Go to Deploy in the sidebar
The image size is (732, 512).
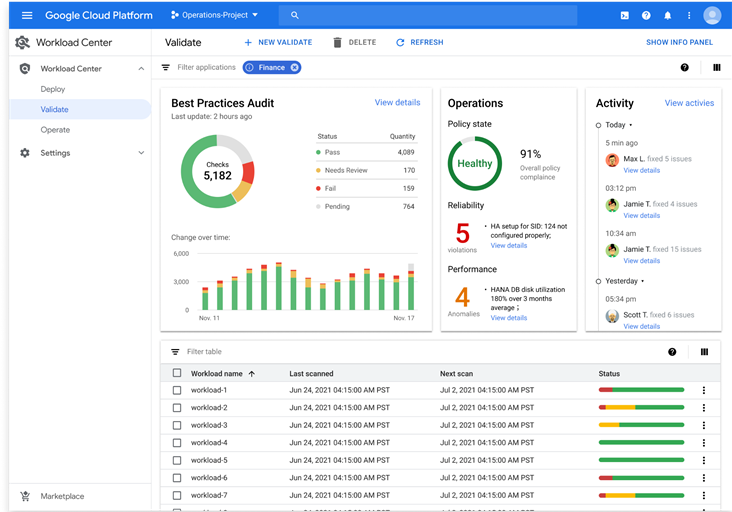pos(53,89)
